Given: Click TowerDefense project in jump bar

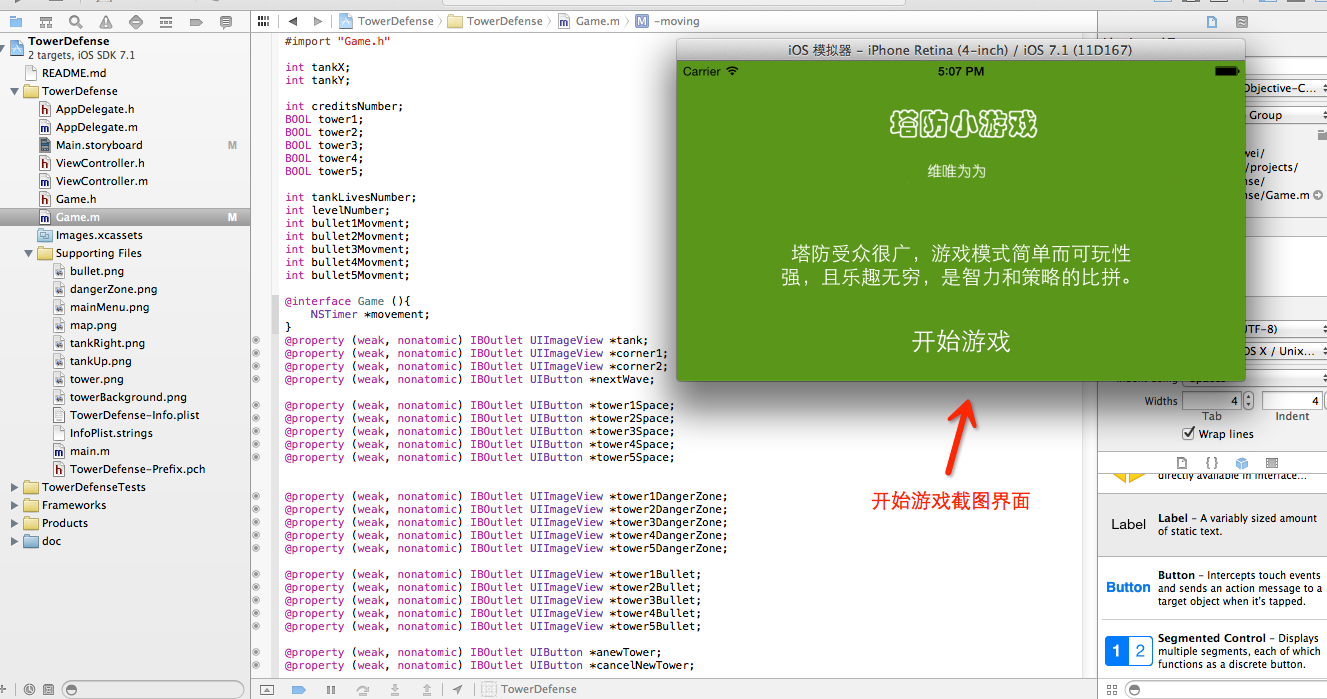Looking at the screenshot, I should pos(387,21).
